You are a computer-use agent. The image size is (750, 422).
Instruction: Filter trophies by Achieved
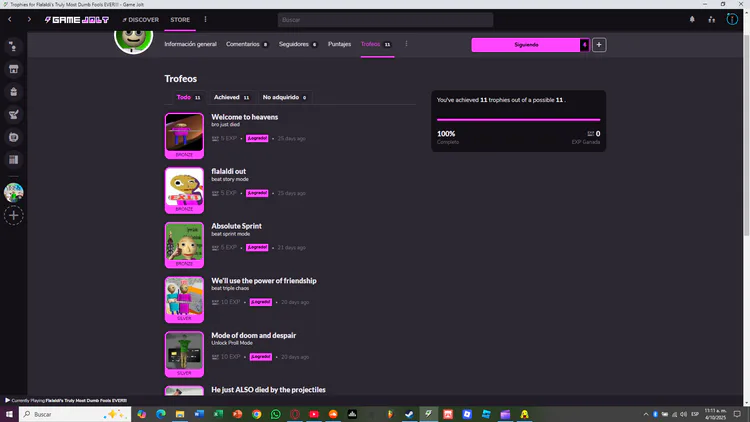tap(232, 97)
